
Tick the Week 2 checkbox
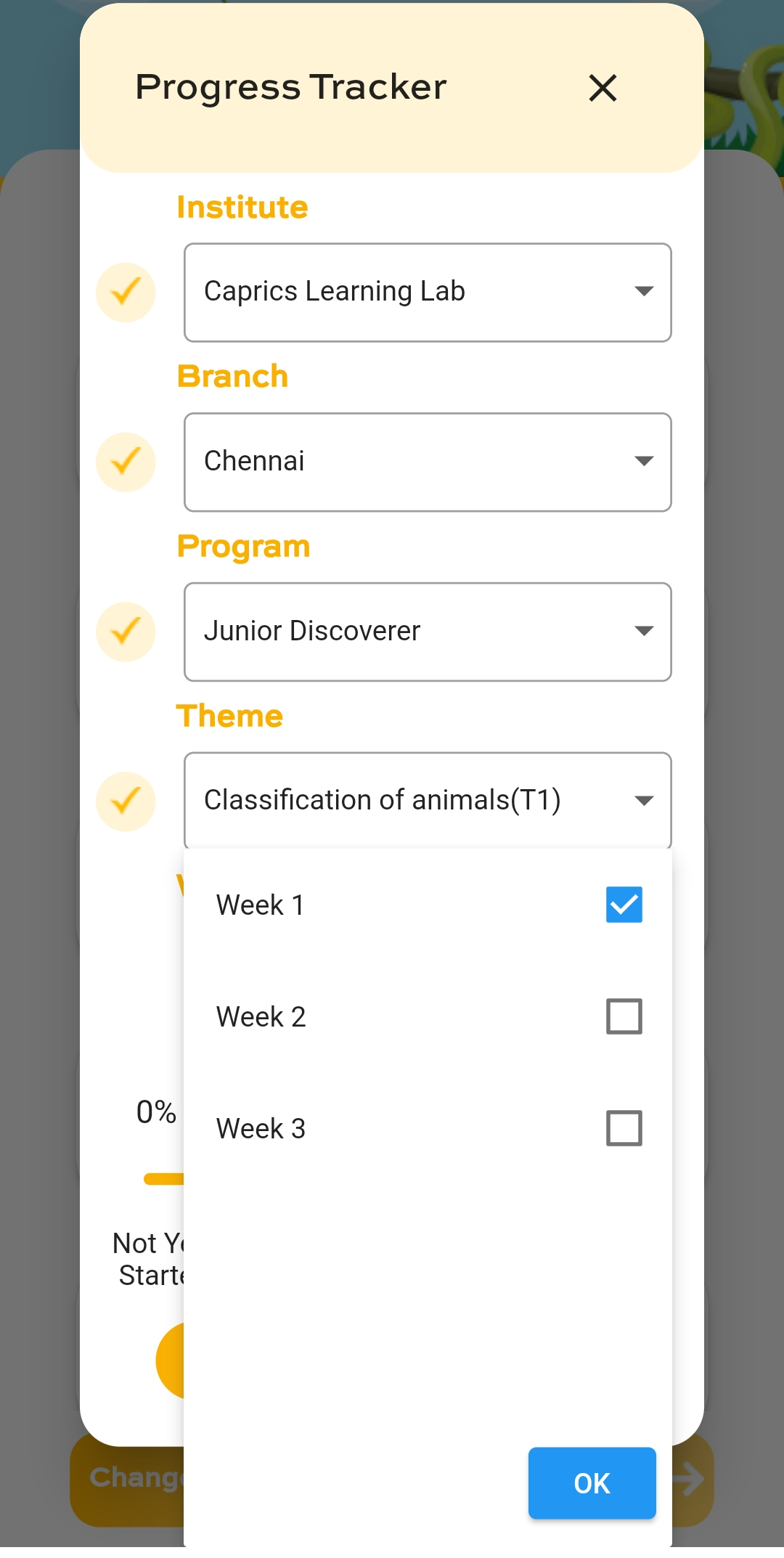pyautogui.click(x=624, y=1016)
